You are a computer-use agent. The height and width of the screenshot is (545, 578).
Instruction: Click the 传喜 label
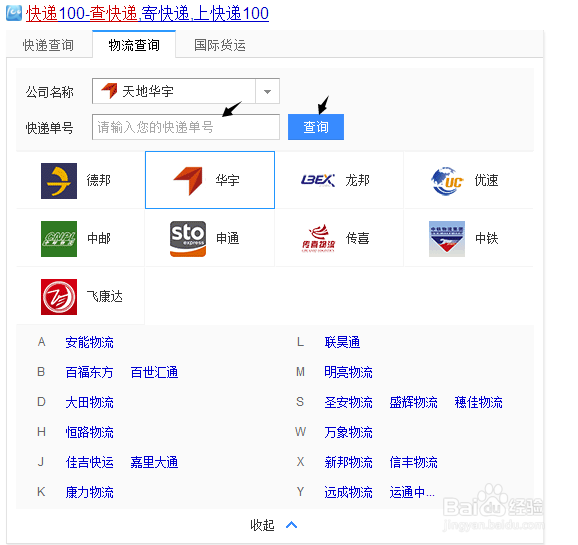(x=357, y=238)
